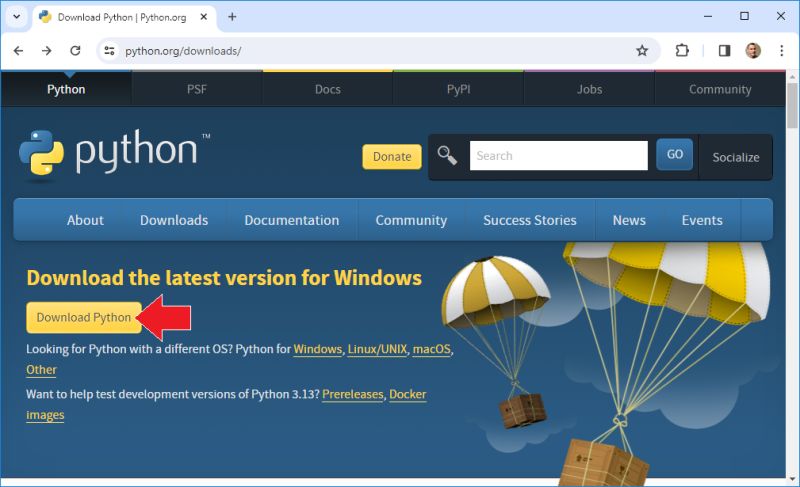The width and height of the screenshot is (800, 487).
Task: Open the Downloads navigation menu
Action: tap(174, 220)
